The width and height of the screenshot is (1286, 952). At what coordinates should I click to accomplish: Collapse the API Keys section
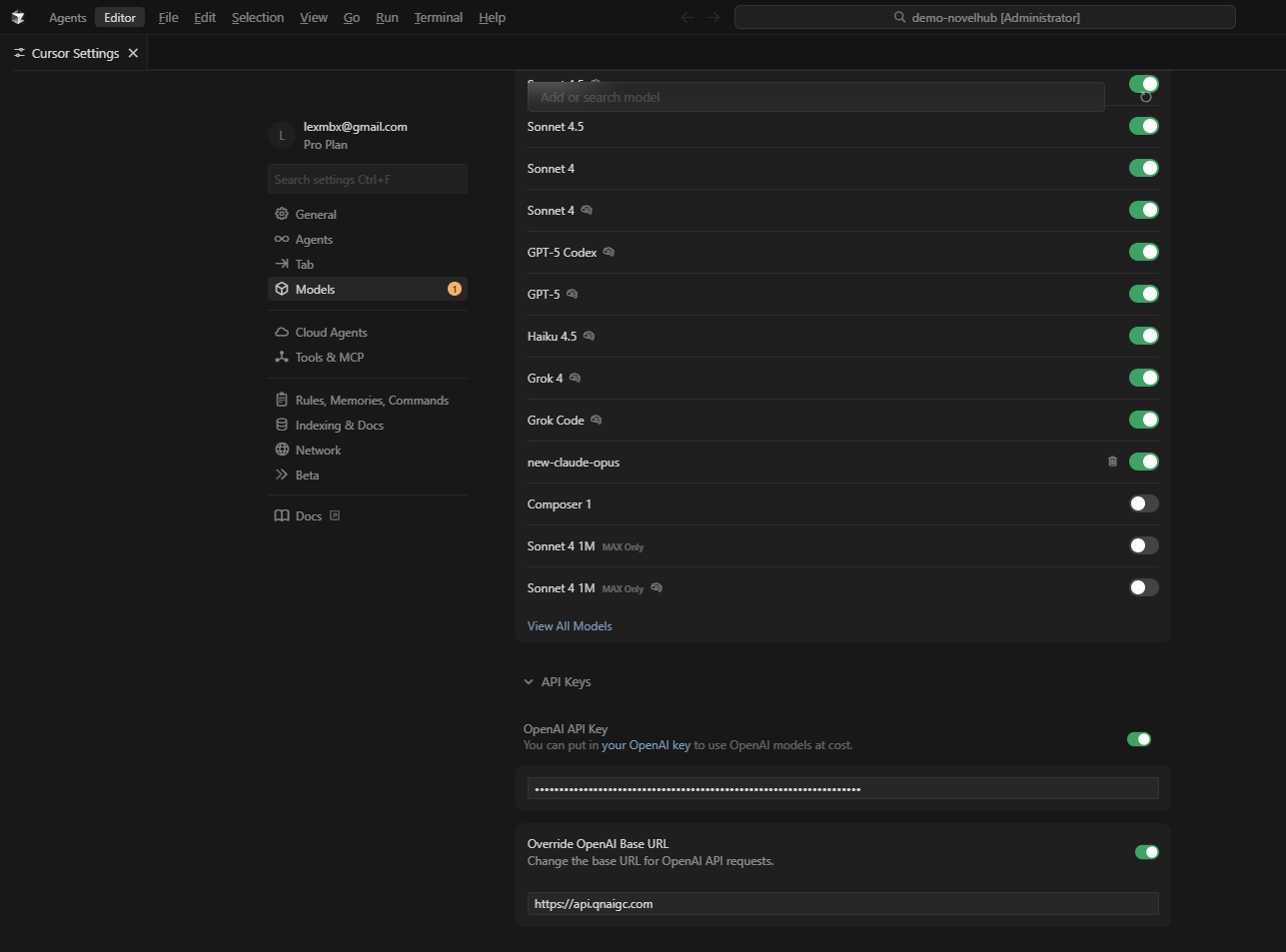529,682
